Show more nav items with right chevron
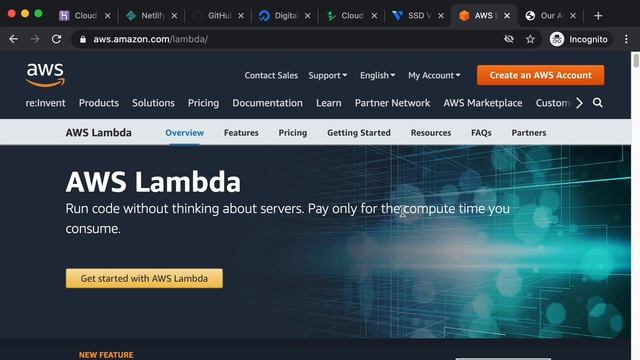The width and height of the screenshot is (640, 360). pyautogui.click(x=579, y=103)
